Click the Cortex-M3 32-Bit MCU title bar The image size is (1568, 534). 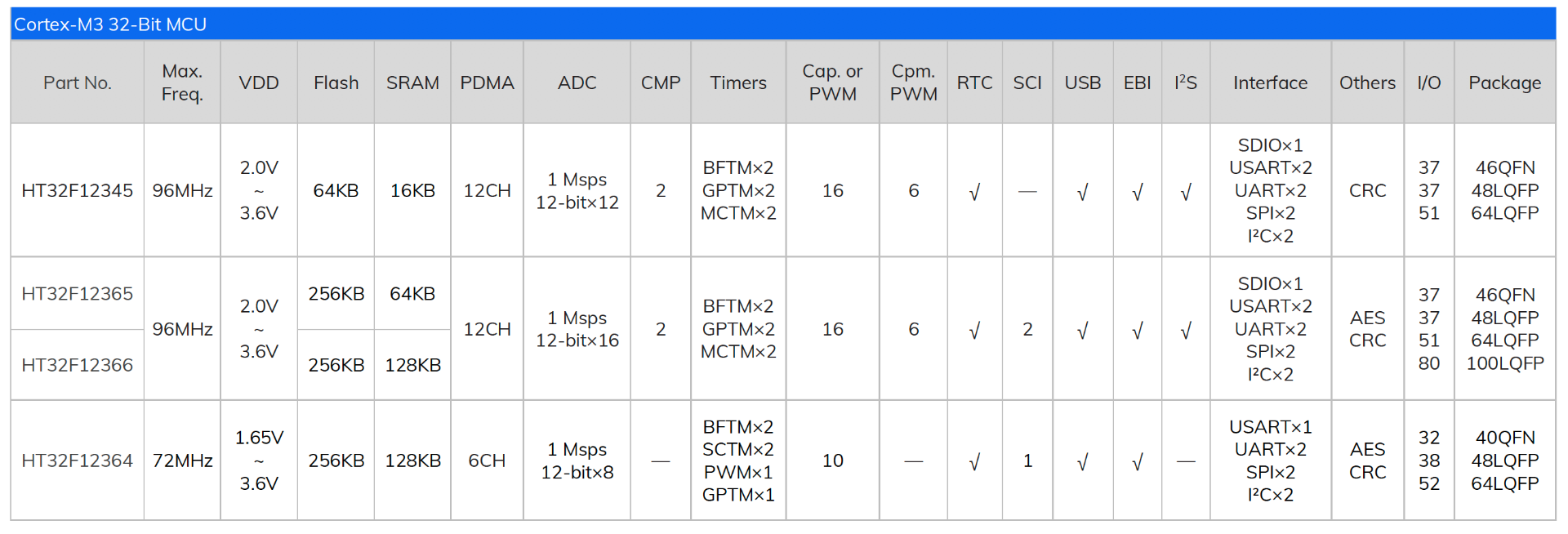pos(110,24)
